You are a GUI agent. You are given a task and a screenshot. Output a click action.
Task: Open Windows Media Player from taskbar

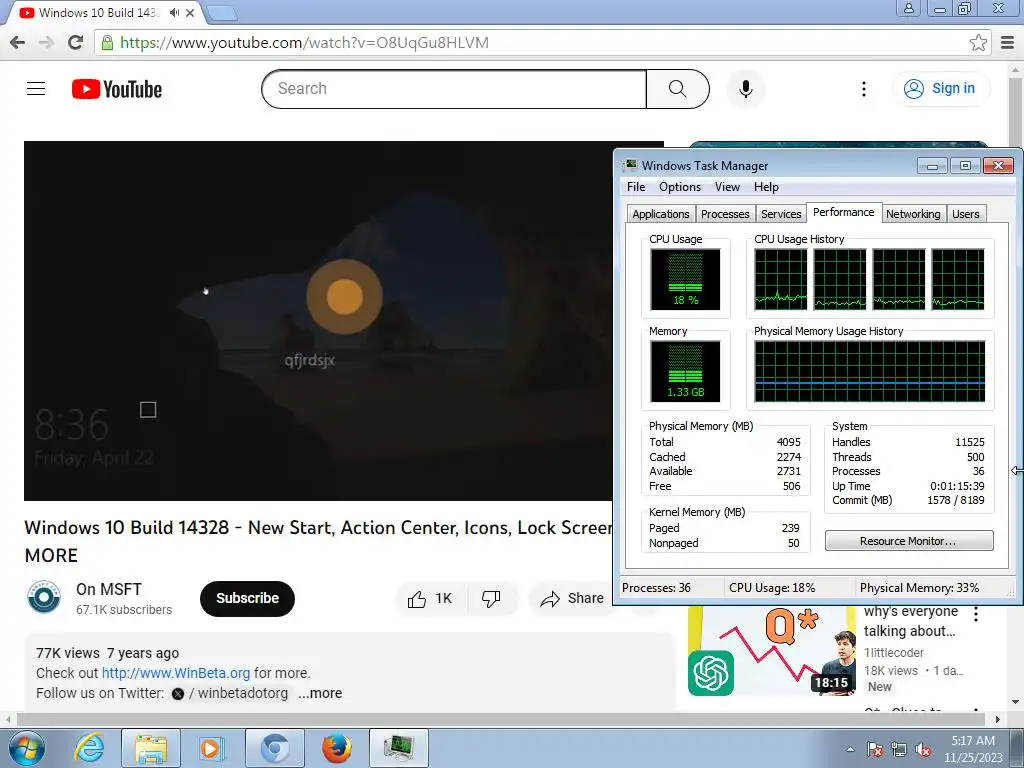[x=211, y=748]
